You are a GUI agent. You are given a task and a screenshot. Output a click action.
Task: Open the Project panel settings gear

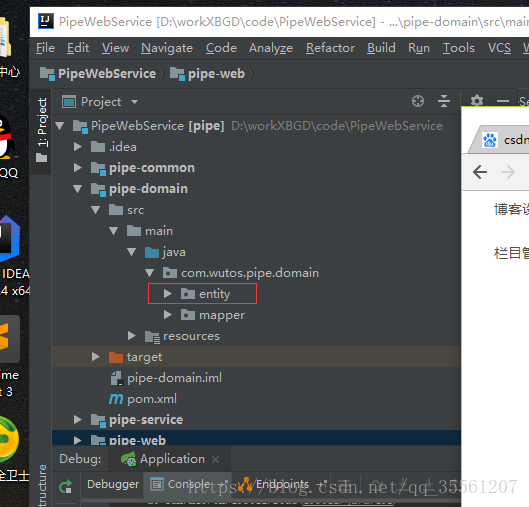coord(477,101)
